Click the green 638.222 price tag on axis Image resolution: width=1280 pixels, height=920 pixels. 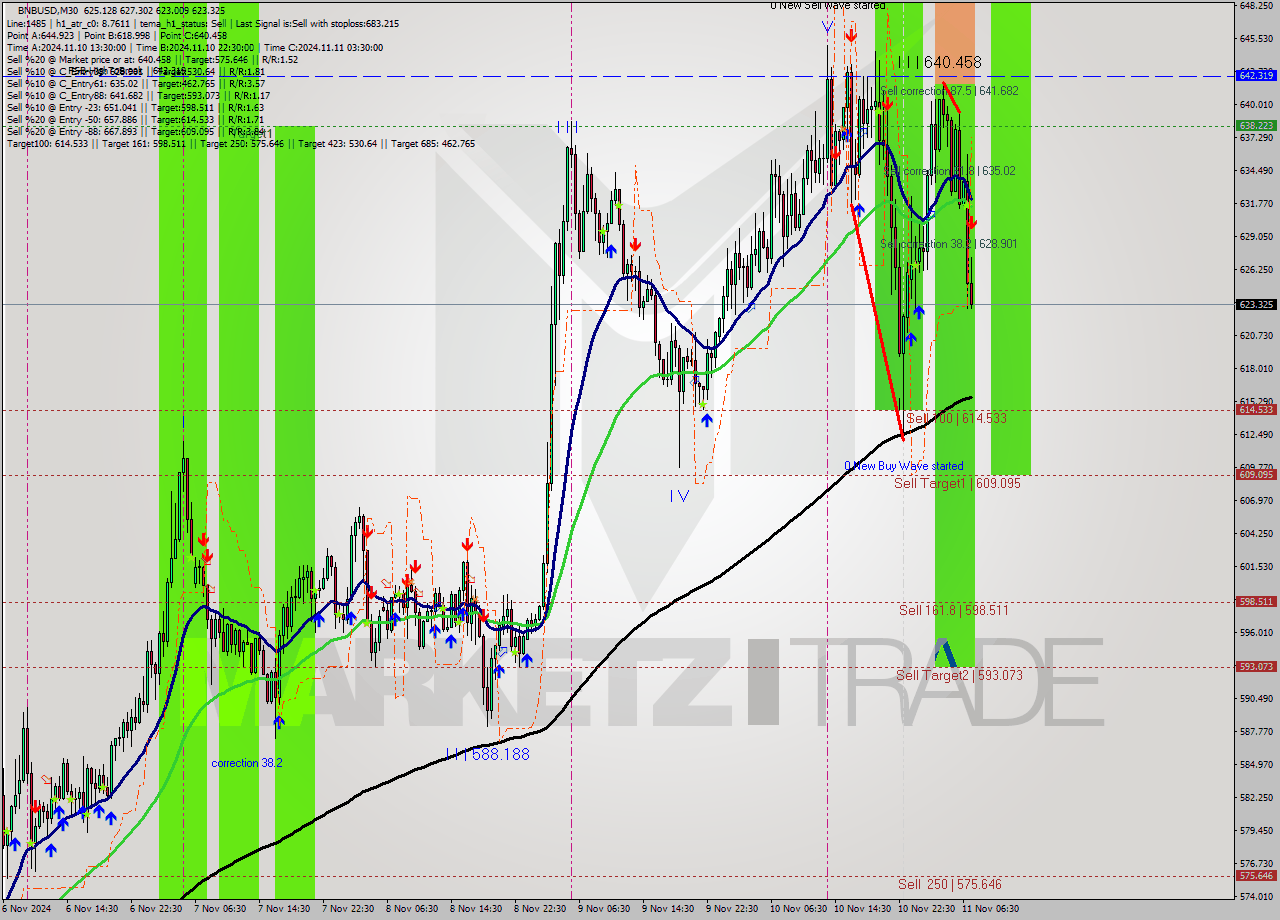1256,125
